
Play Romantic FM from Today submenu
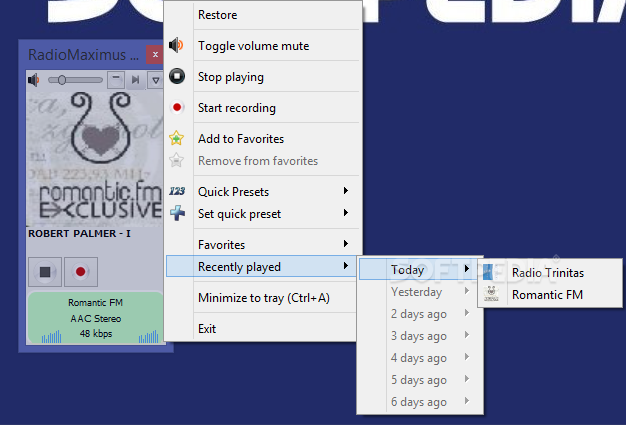coord(550,295)
